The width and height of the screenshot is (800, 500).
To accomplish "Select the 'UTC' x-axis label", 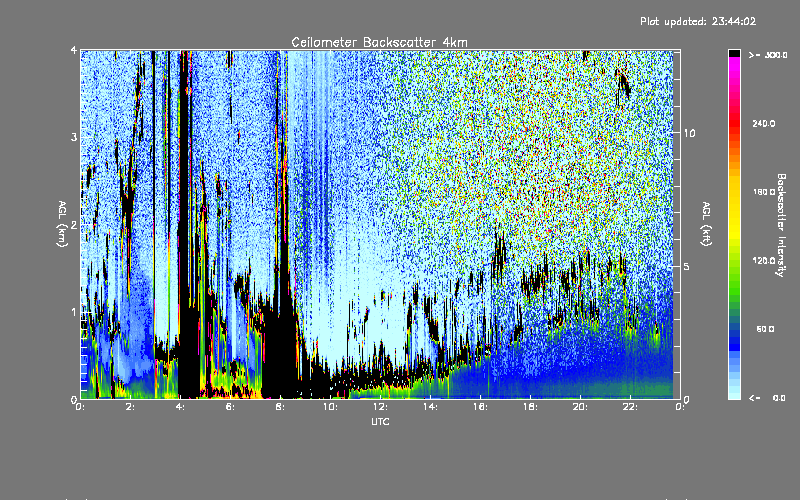I will pyautogui.click(x=380, y=421).
